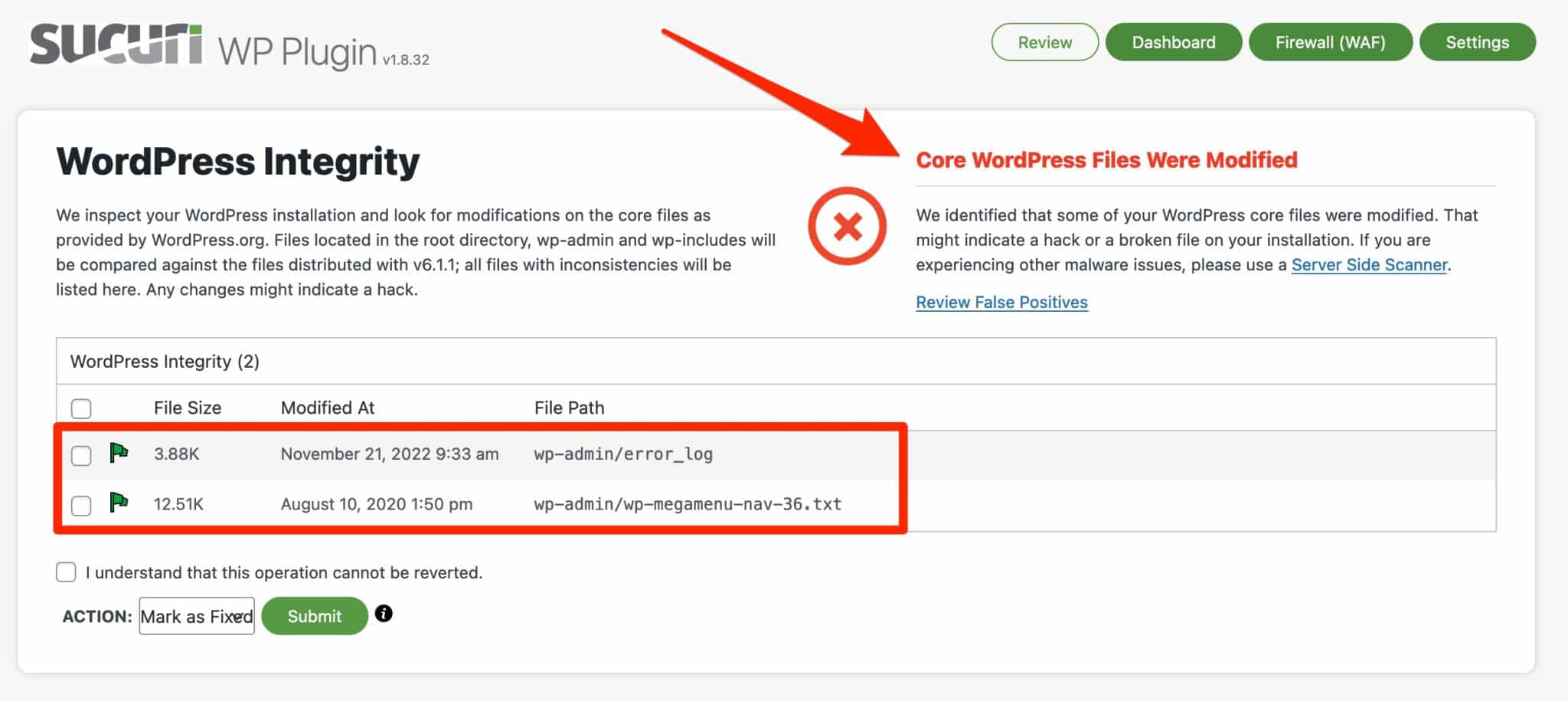Viewport: 1568px width, 701px height.
Task: Open the Mark as Fixed action dropdown
Action: [x=197, y=616]
